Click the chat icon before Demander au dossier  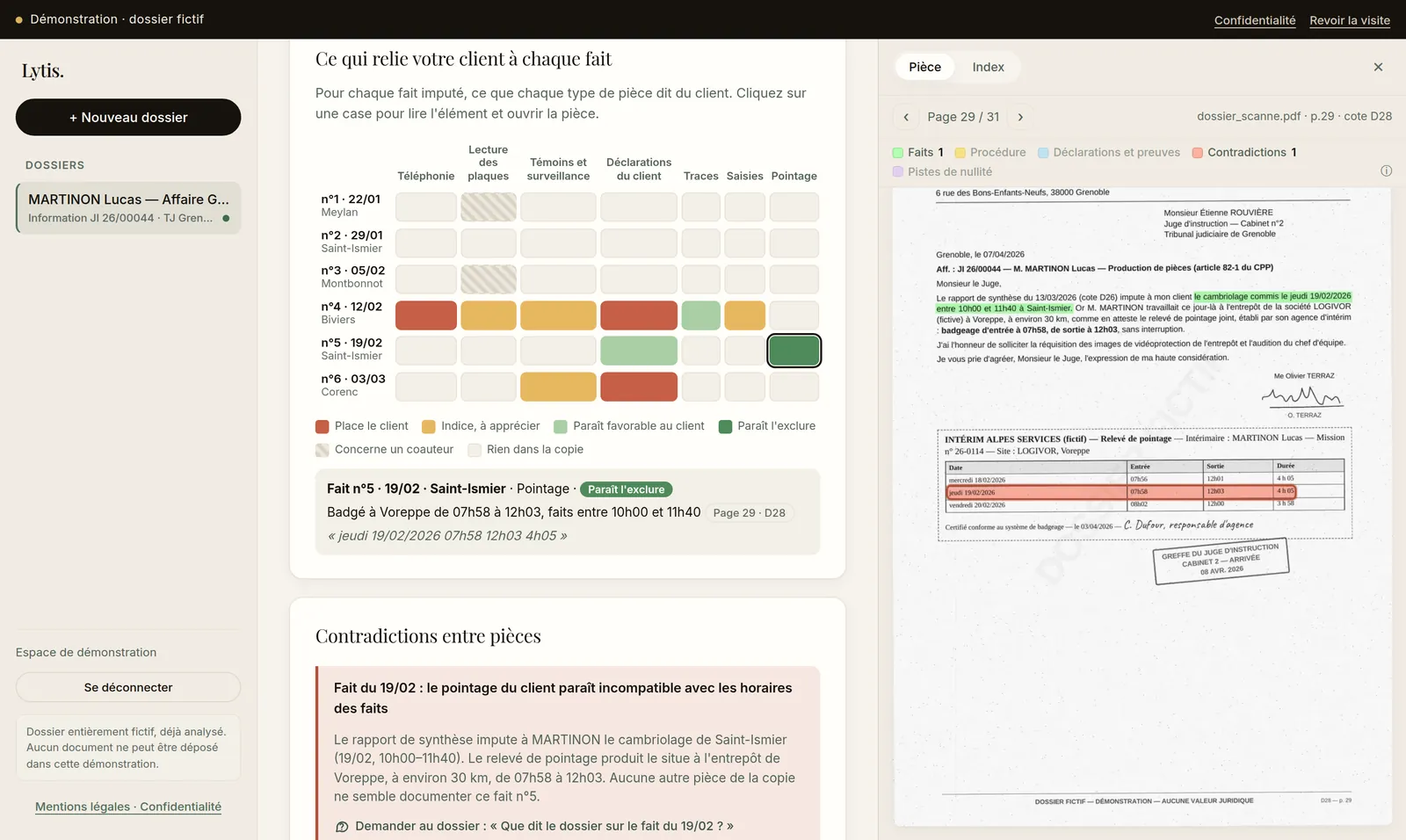342,827
